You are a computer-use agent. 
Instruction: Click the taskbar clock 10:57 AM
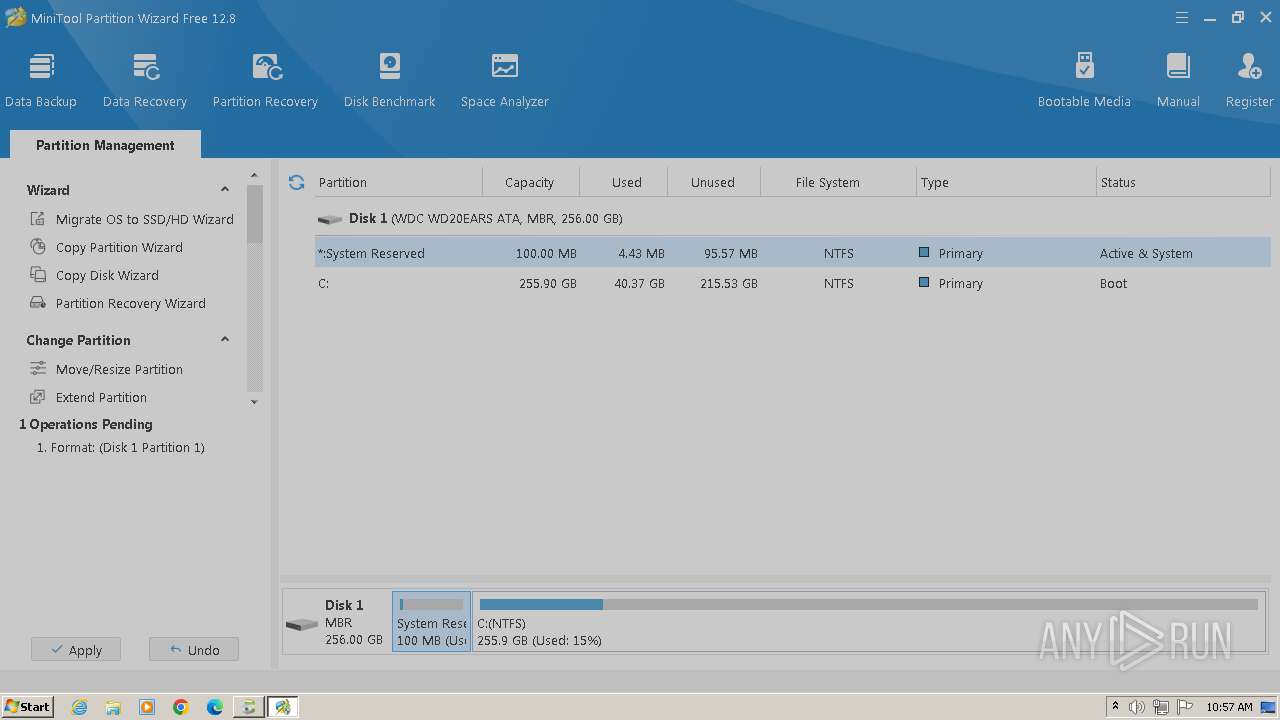[1229, 707]
